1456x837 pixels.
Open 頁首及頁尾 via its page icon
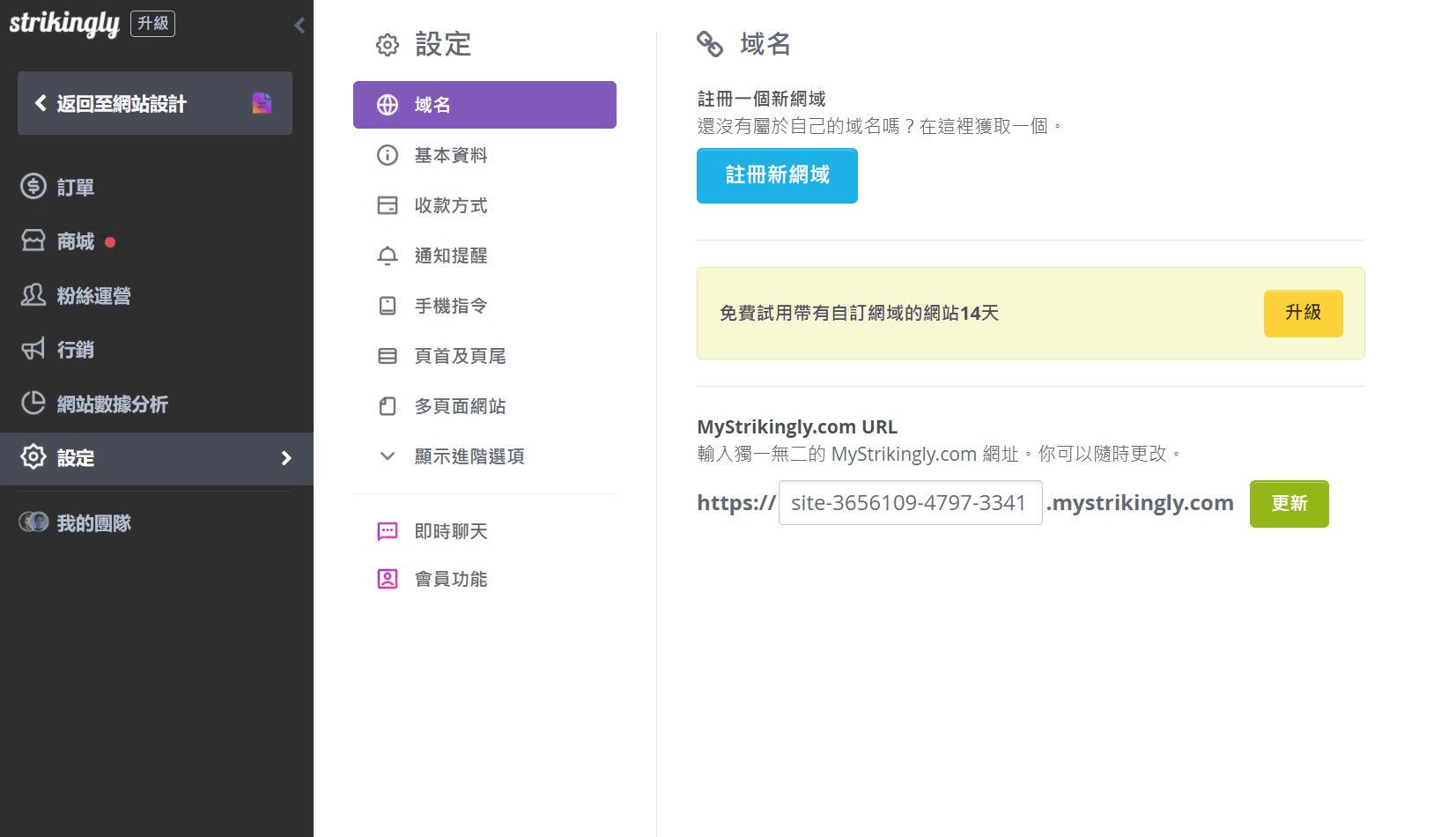pos(386,355)
